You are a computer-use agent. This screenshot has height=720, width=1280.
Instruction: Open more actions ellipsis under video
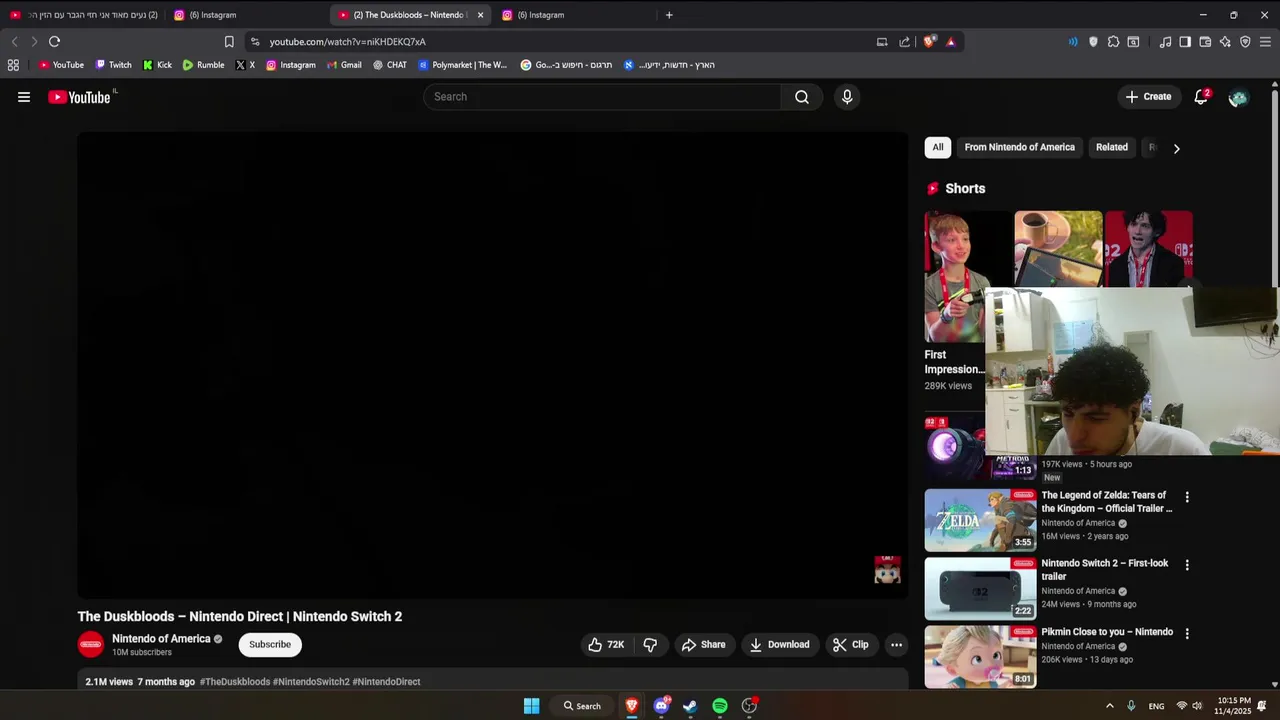pyautogui.click(x=896, y=645)
